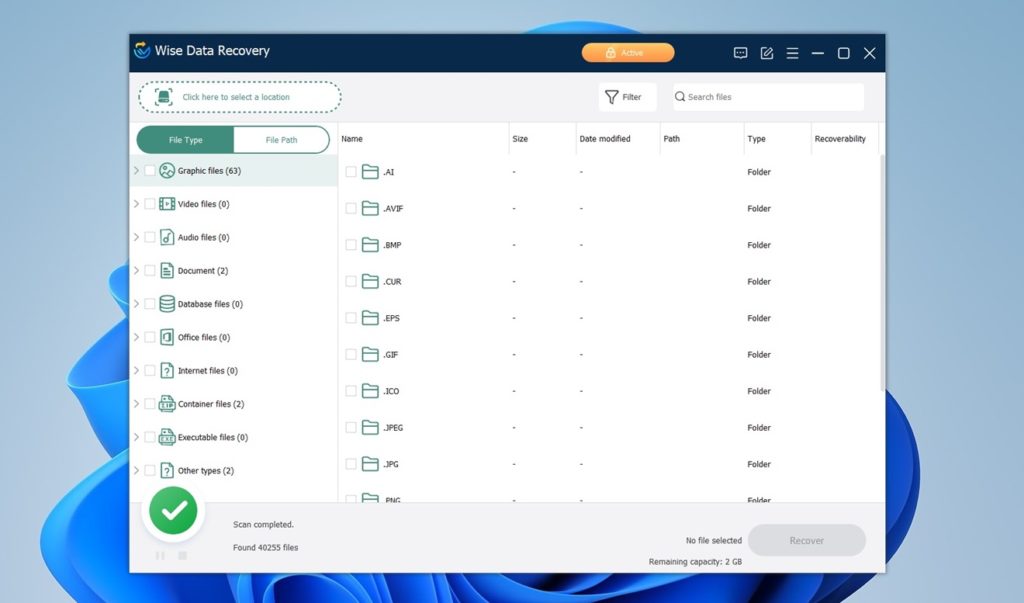Click the .GIF folder icon
Image resolution: width=1024 pixels, height=603 pixels.
(370, 355)
